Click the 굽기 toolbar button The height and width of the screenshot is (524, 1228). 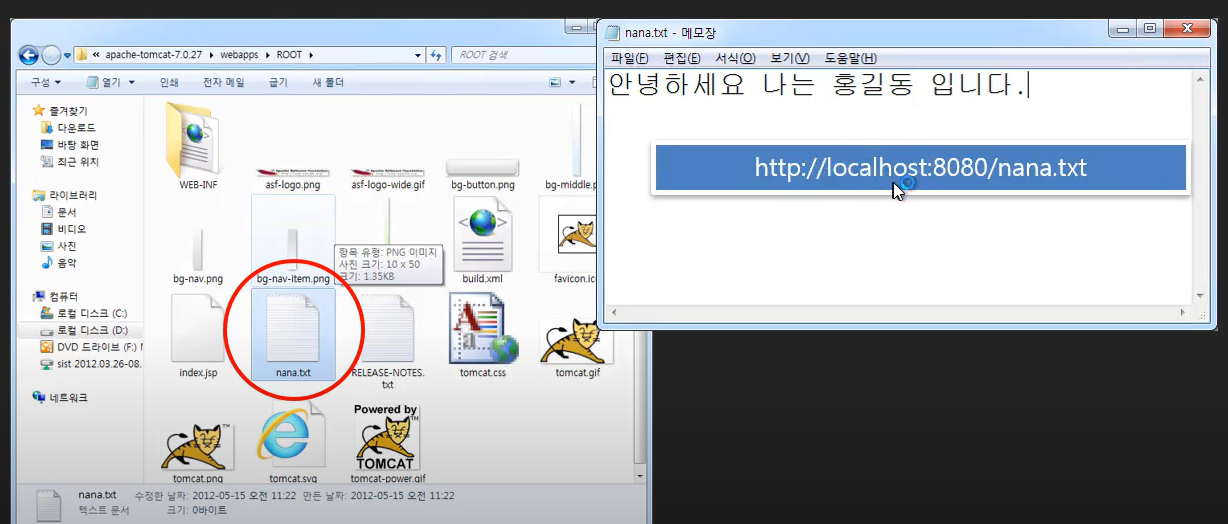278,82
